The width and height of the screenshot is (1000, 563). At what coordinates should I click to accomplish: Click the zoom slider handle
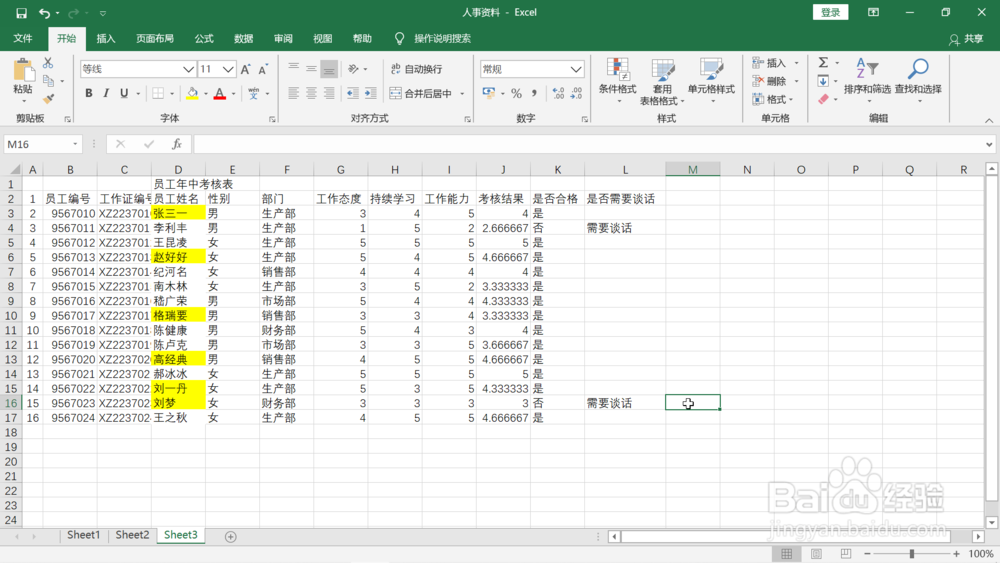[912, 553]
